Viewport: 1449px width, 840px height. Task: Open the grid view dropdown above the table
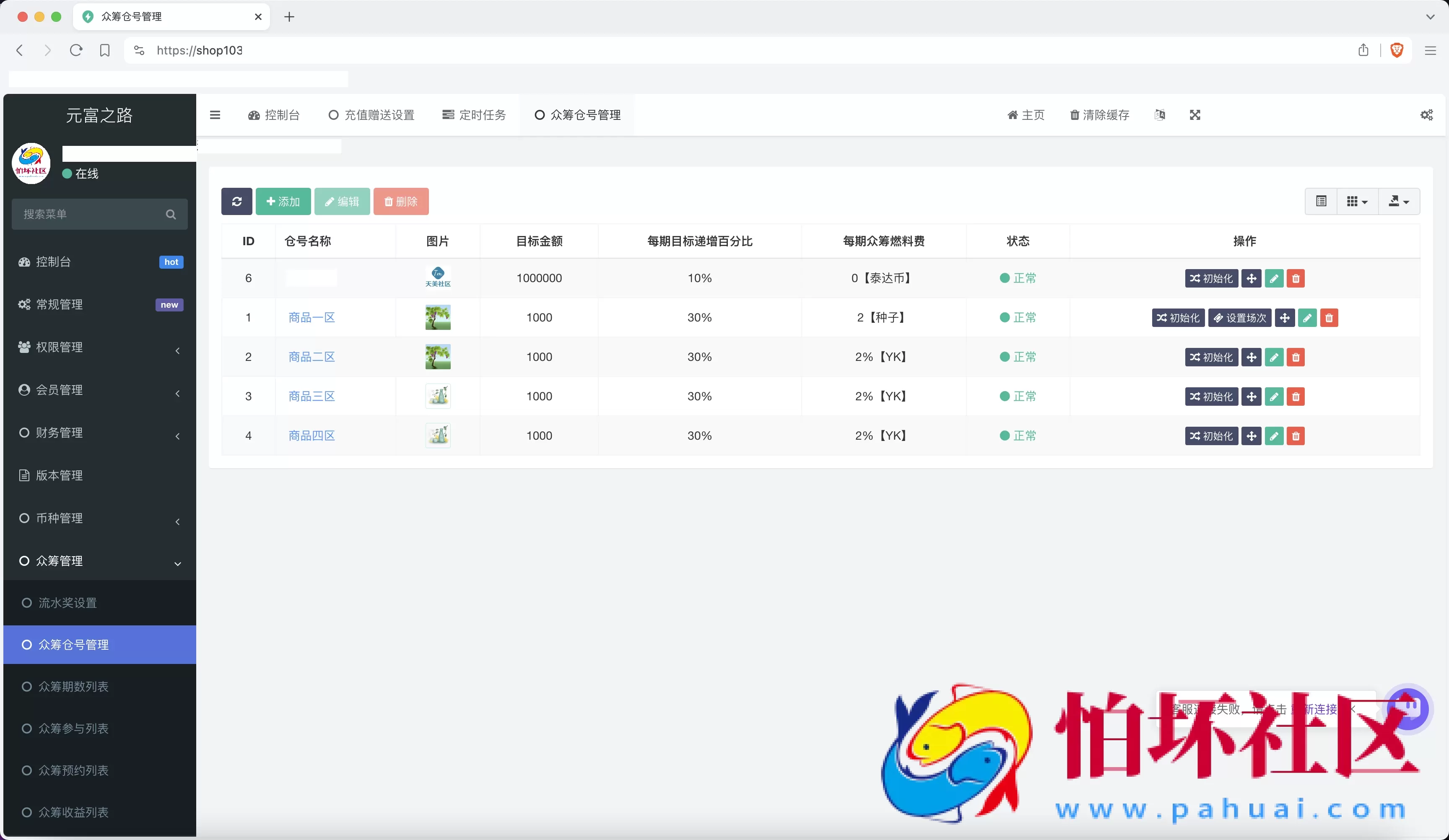pyautogui.click(x=1357, y=201)
